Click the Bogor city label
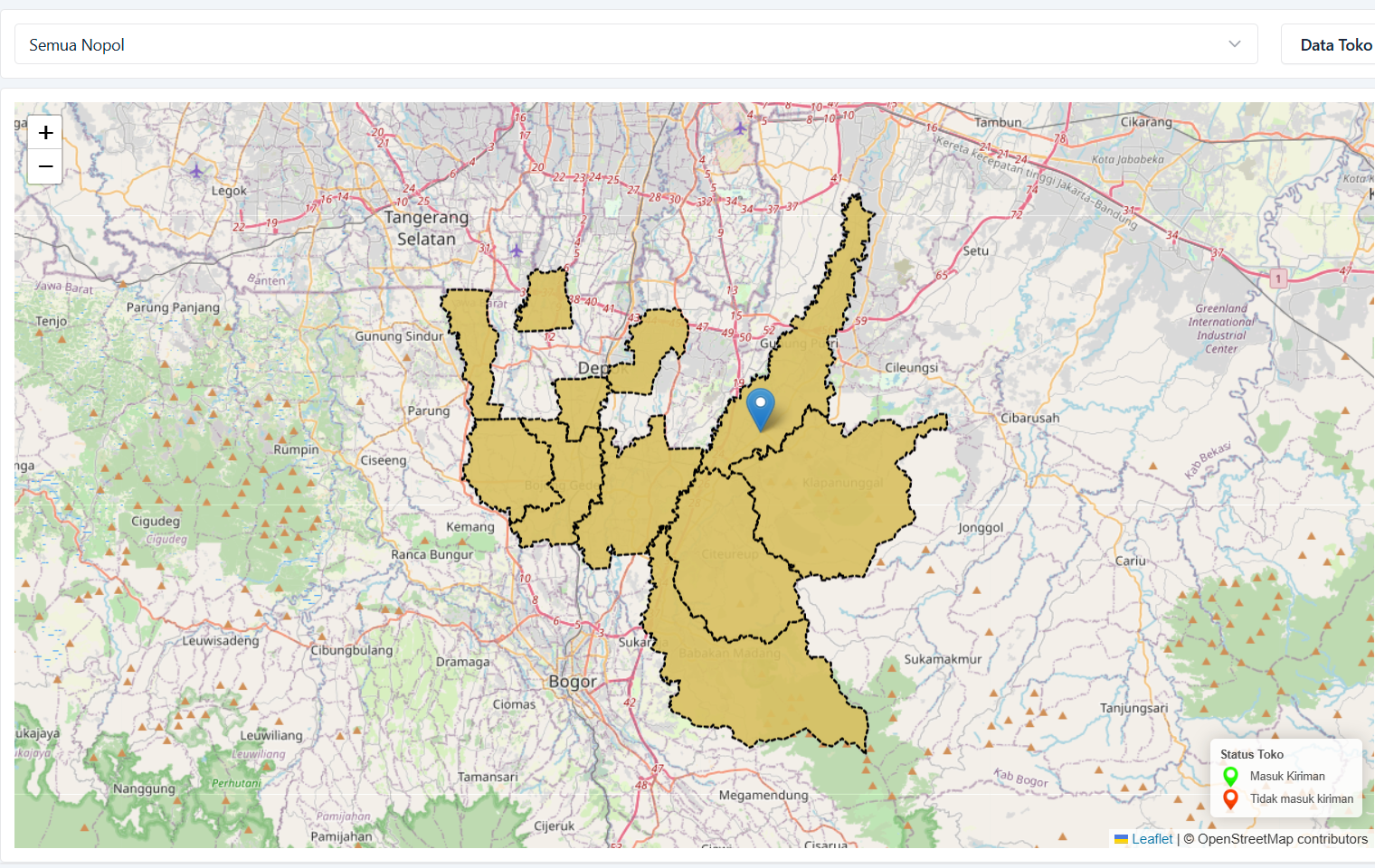The width and height of the screenshot is (1375, 868). (x=573, y=682)
